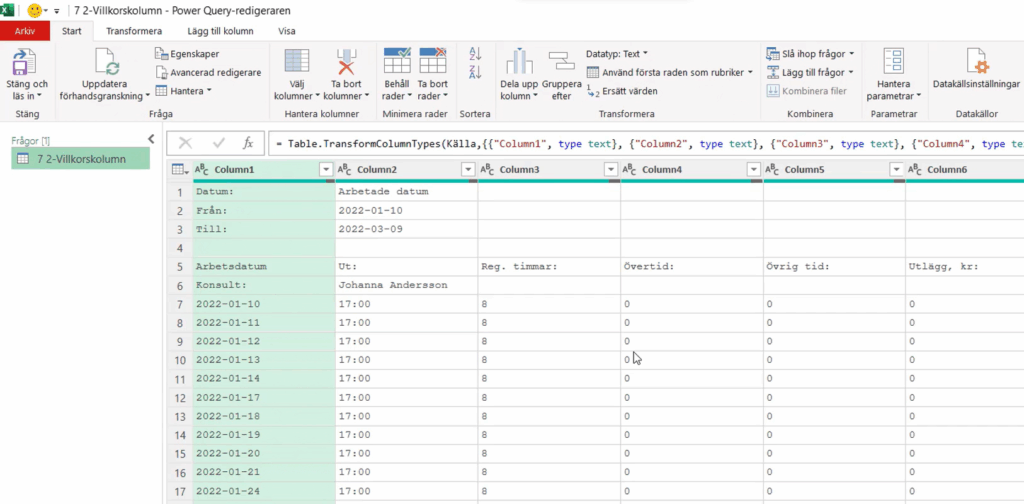The image size is (1024, 504).
Task: Select the 7 2-Villkorskolumn query
Action: click(80, 159)
